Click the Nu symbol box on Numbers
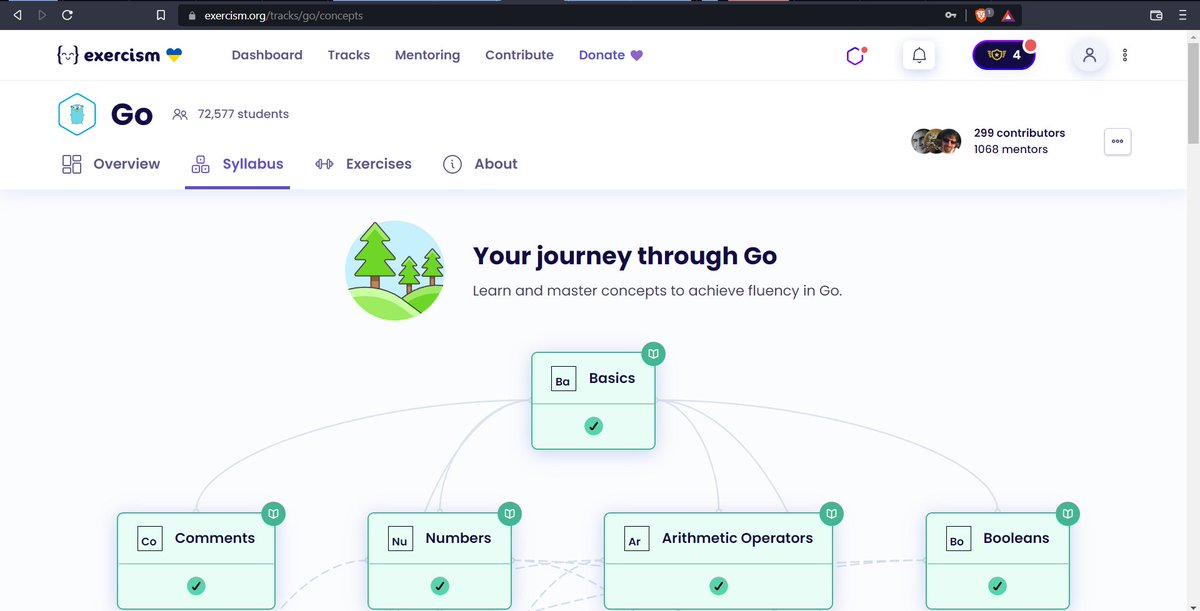 coord(400,539)
